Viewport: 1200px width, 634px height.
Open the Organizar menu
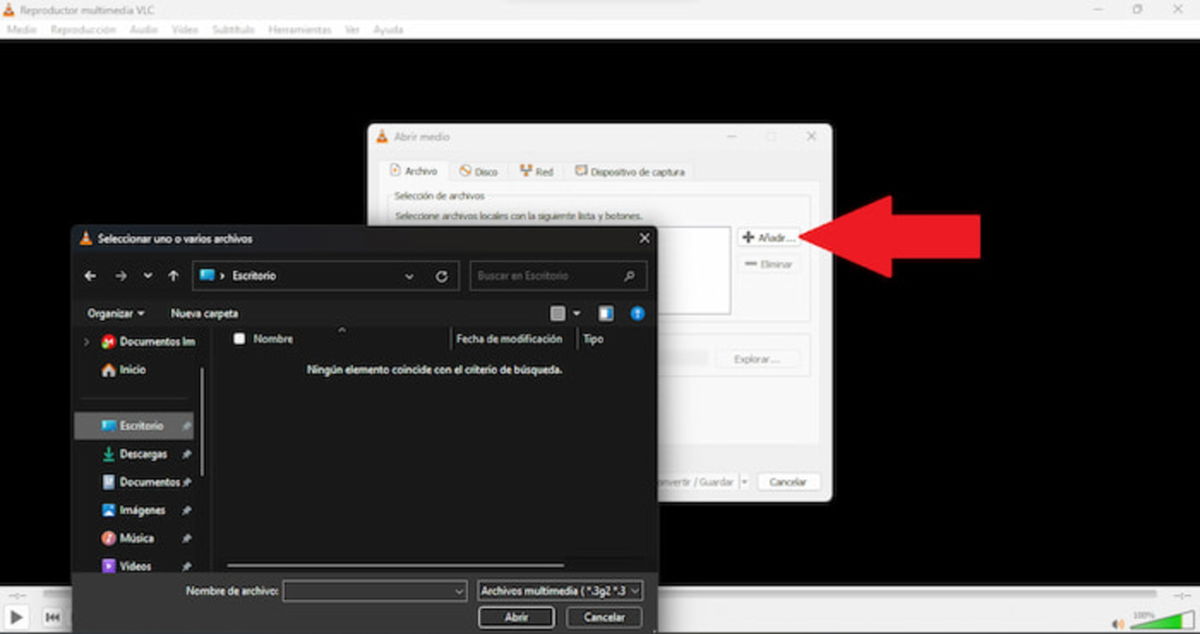click(x=116, y=313)
